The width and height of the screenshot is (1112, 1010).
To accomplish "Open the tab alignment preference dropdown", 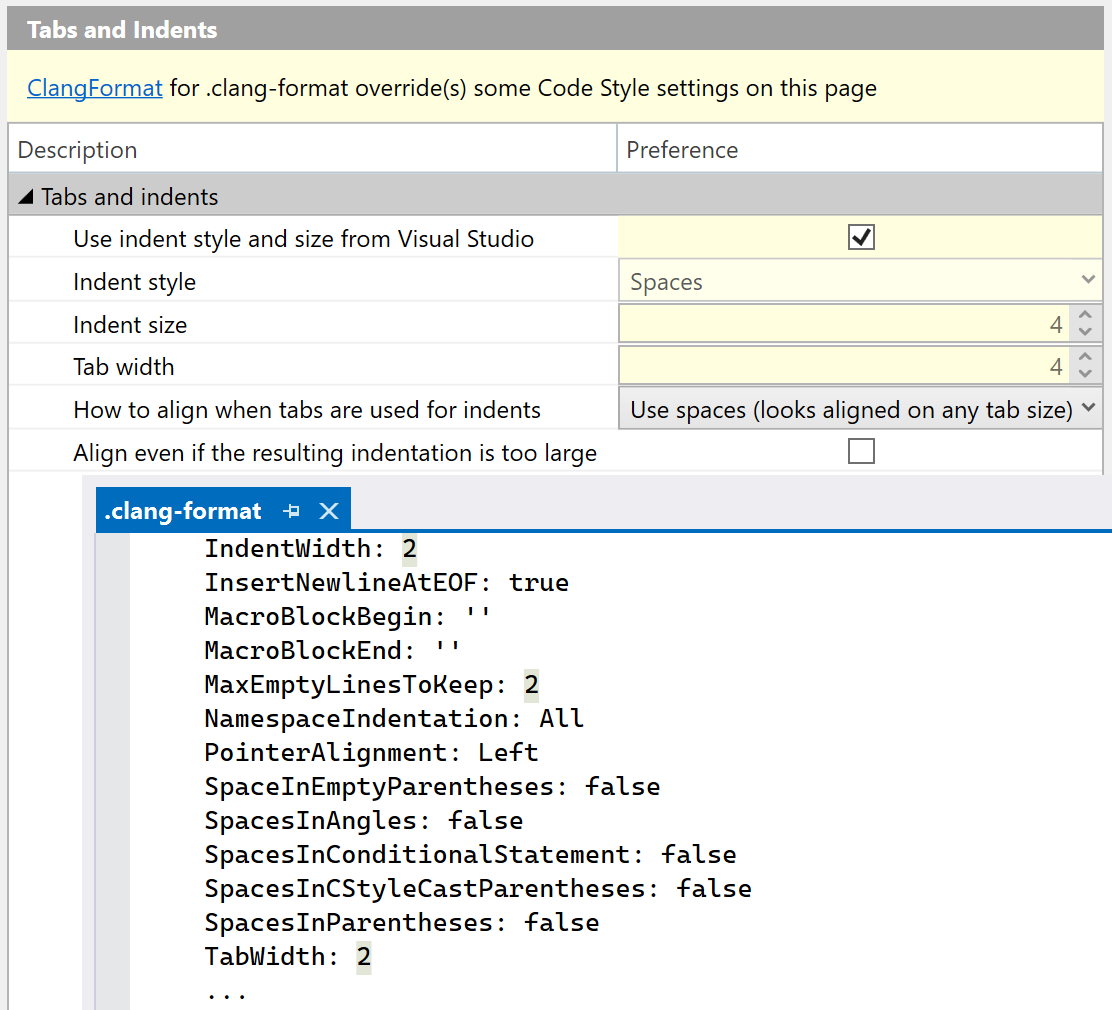I will [x=1088, y=408].
